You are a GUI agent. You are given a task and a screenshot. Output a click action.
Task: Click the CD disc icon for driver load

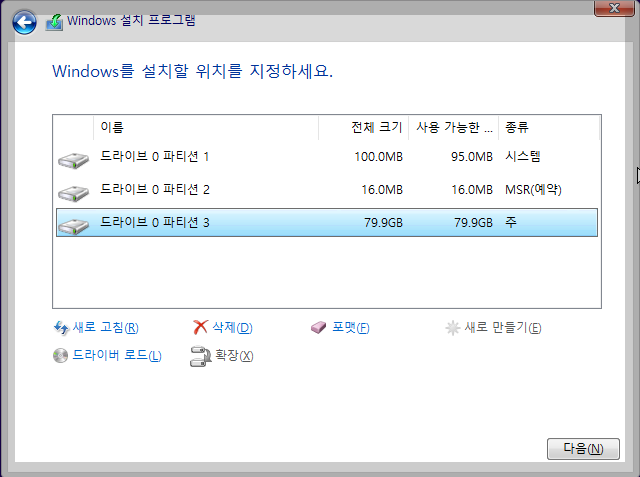coord(60,356)
